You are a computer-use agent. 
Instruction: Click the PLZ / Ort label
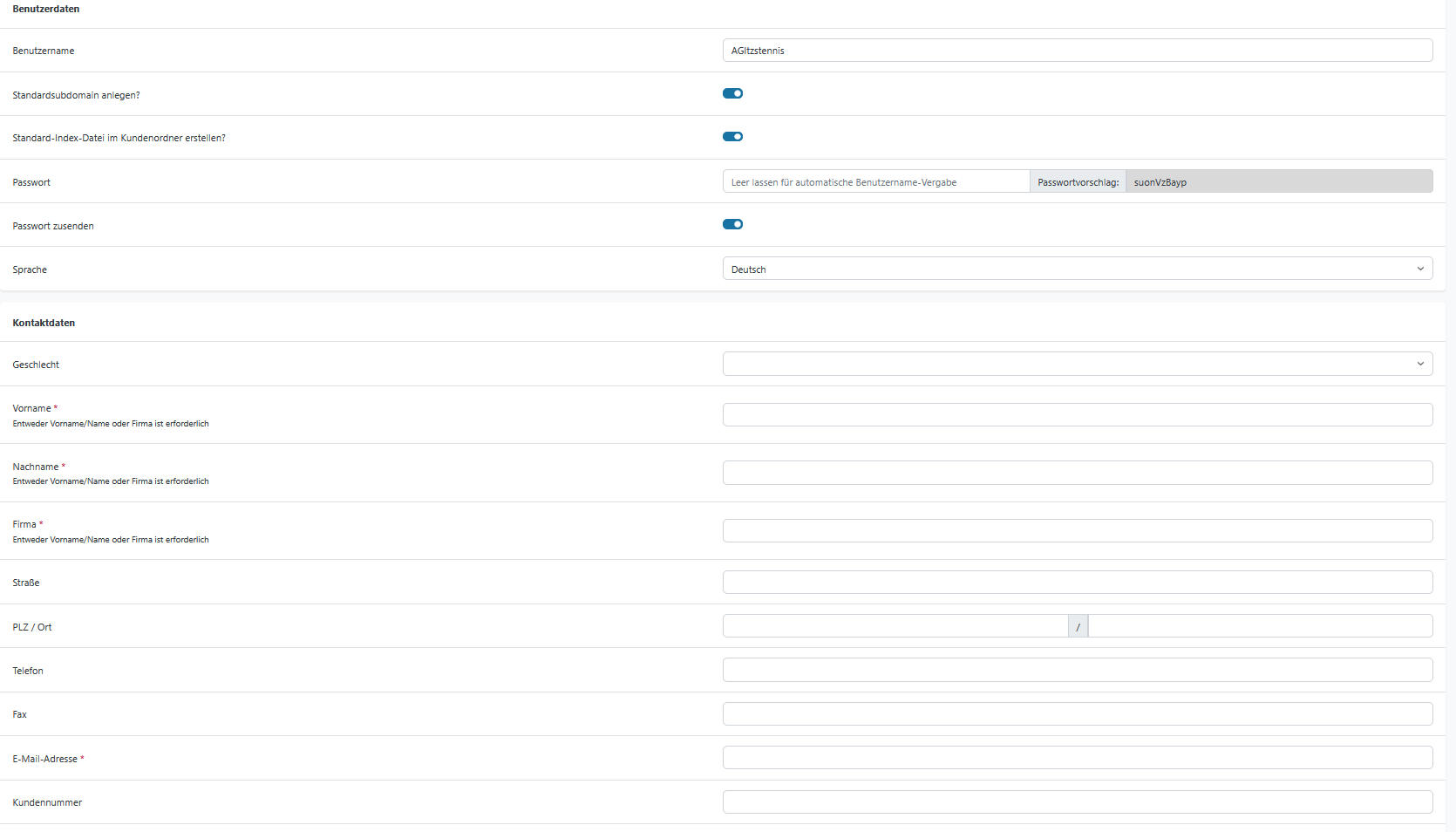coord(32,627)
